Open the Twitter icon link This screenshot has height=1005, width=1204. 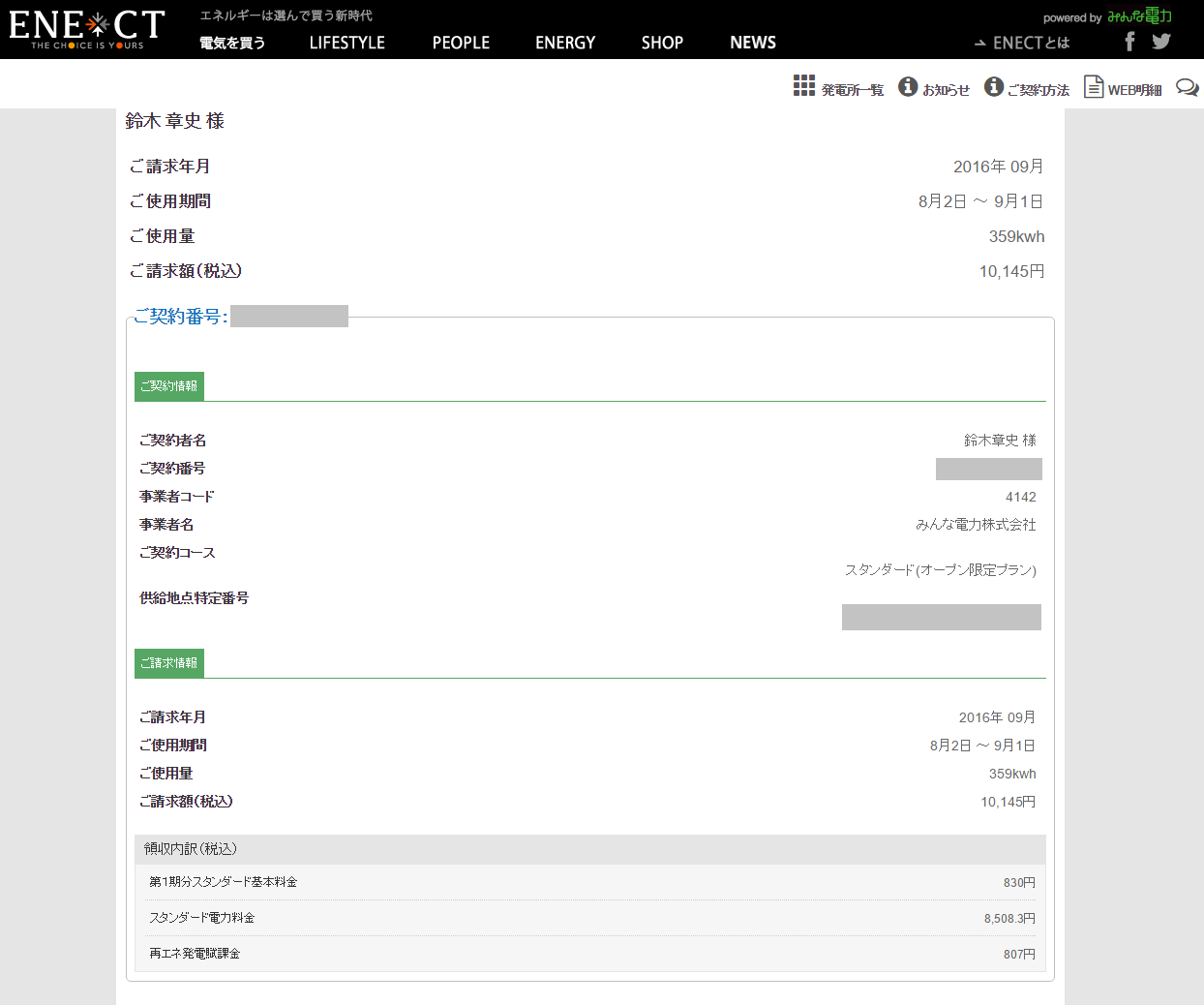click(1161, 41)
